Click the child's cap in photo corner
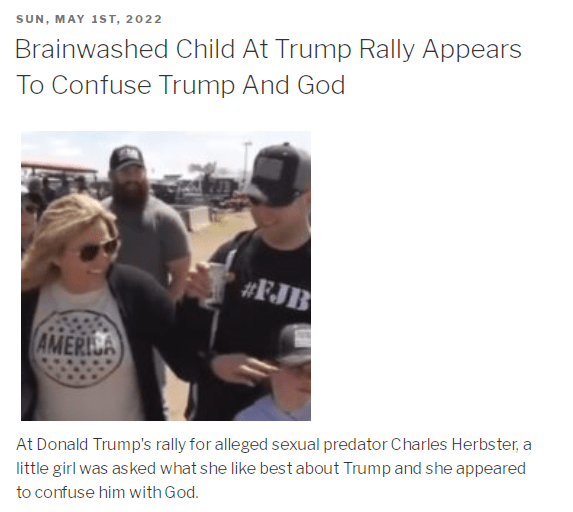Screen dimensions: 573x512 coord(295,344)
